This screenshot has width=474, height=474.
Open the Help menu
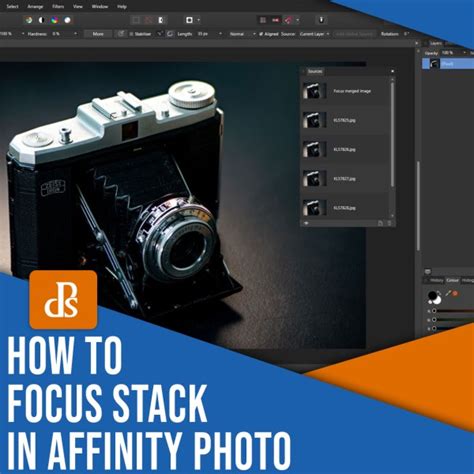coord(122,6)
